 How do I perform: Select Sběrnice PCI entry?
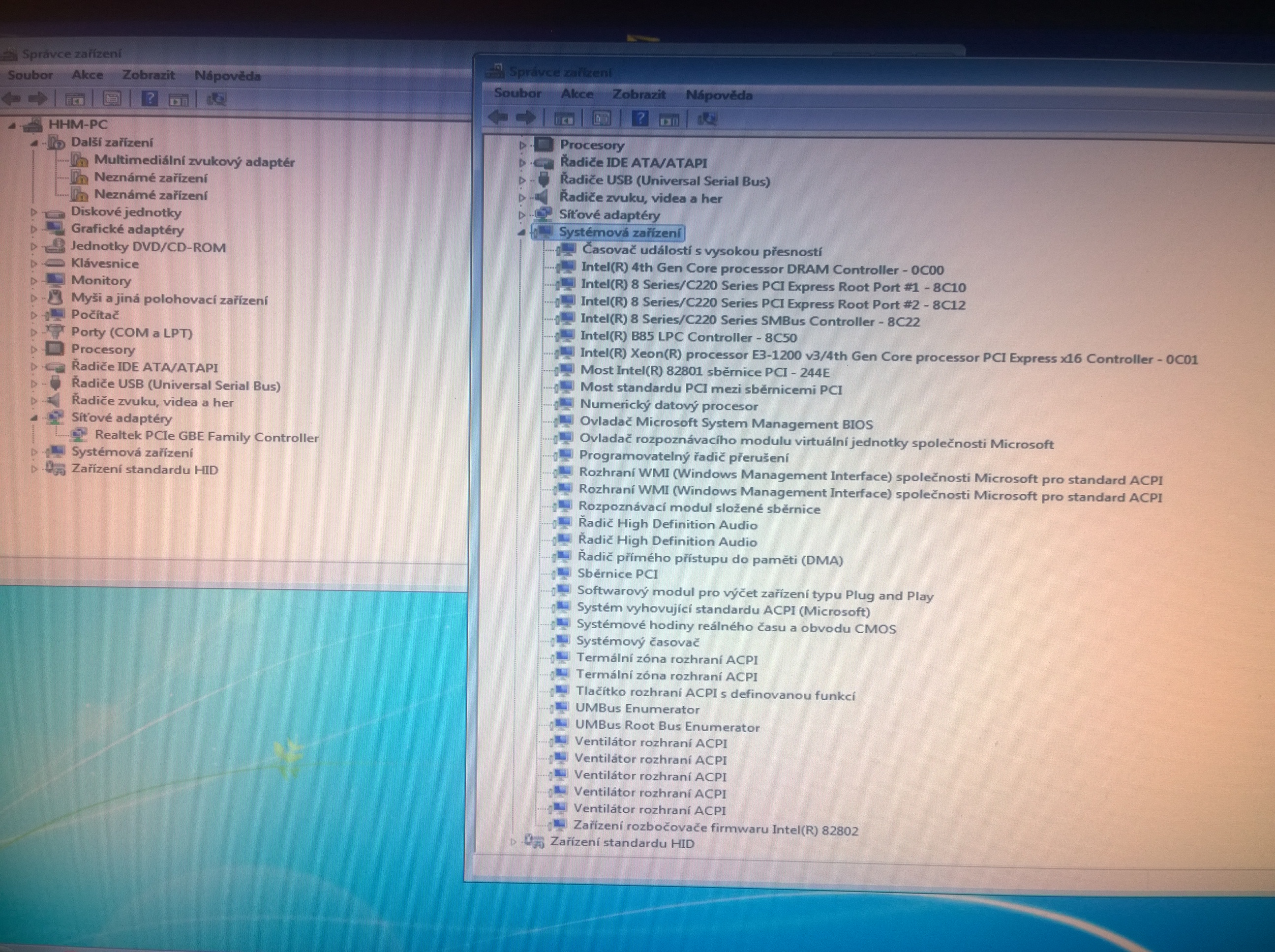tap(617, 573)
